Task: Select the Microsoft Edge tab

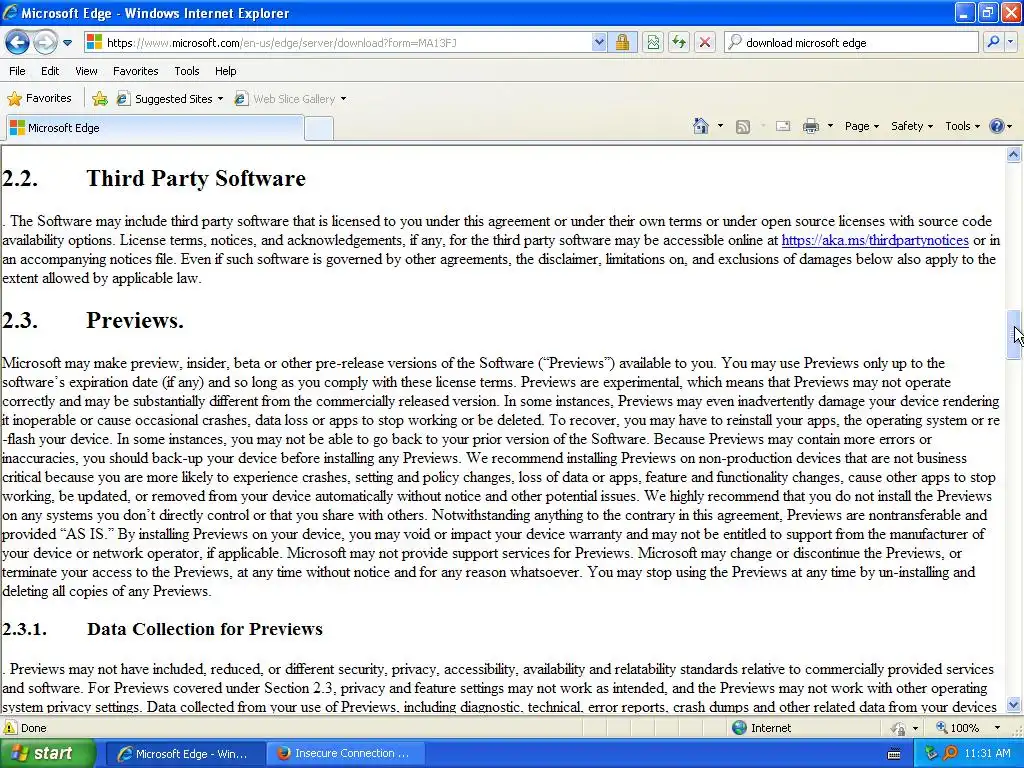Action: click(x=155, y=128)
